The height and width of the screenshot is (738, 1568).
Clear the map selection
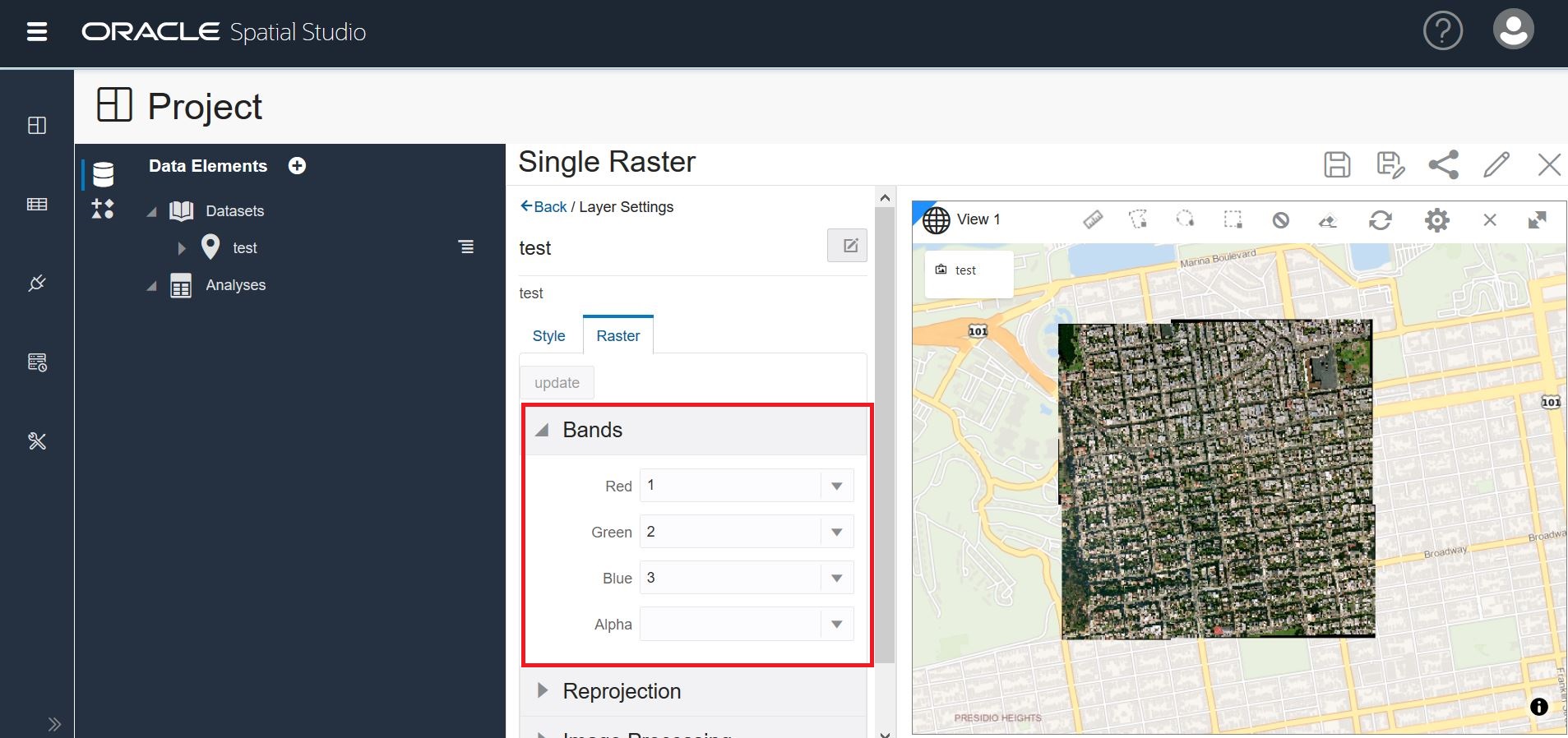pyautogui.click(x=1280, y=220)
